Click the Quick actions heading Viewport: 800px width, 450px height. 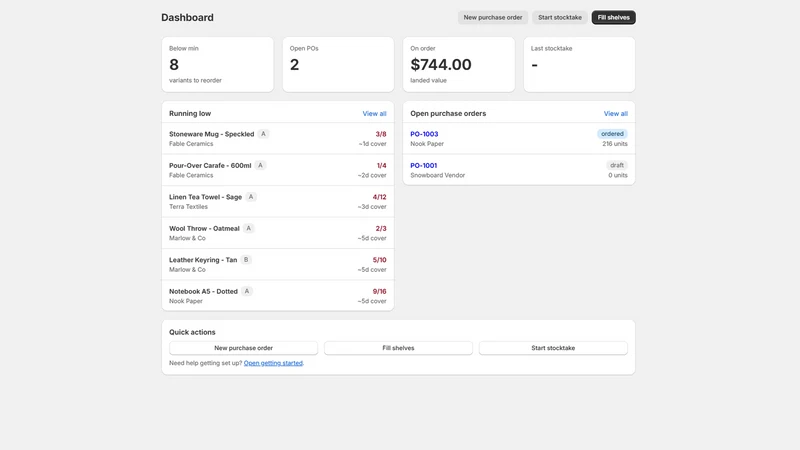(192, 332)
